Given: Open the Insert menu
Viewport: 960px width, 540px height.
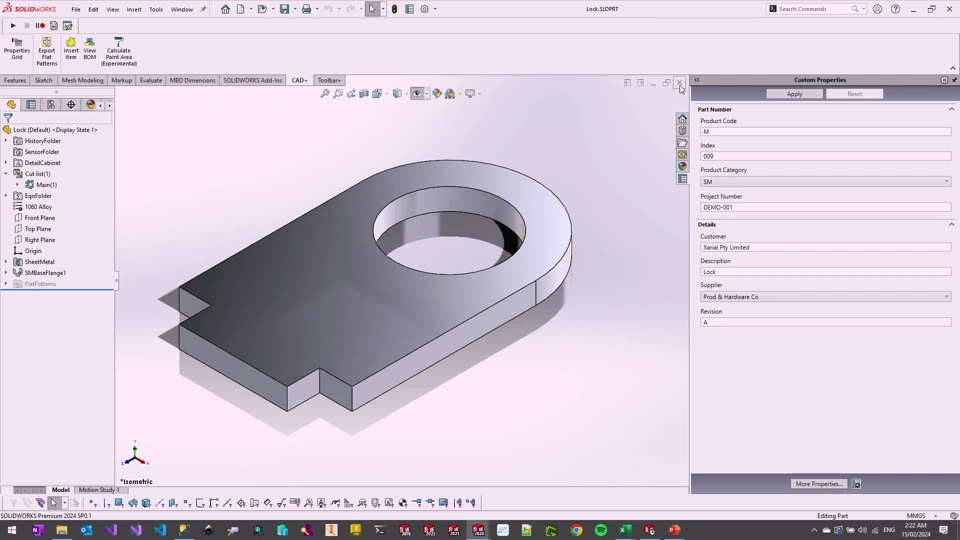Looking at the screenshot, I should tap(134, 9).
